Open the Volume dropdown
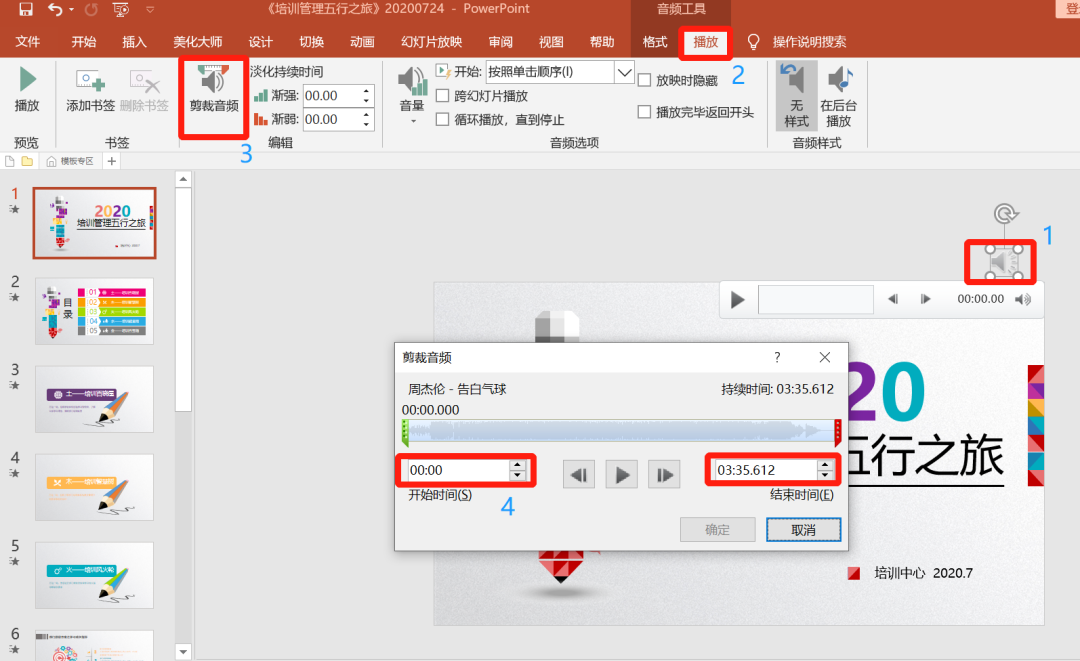Screen dimensions: 1080x661 413,95
